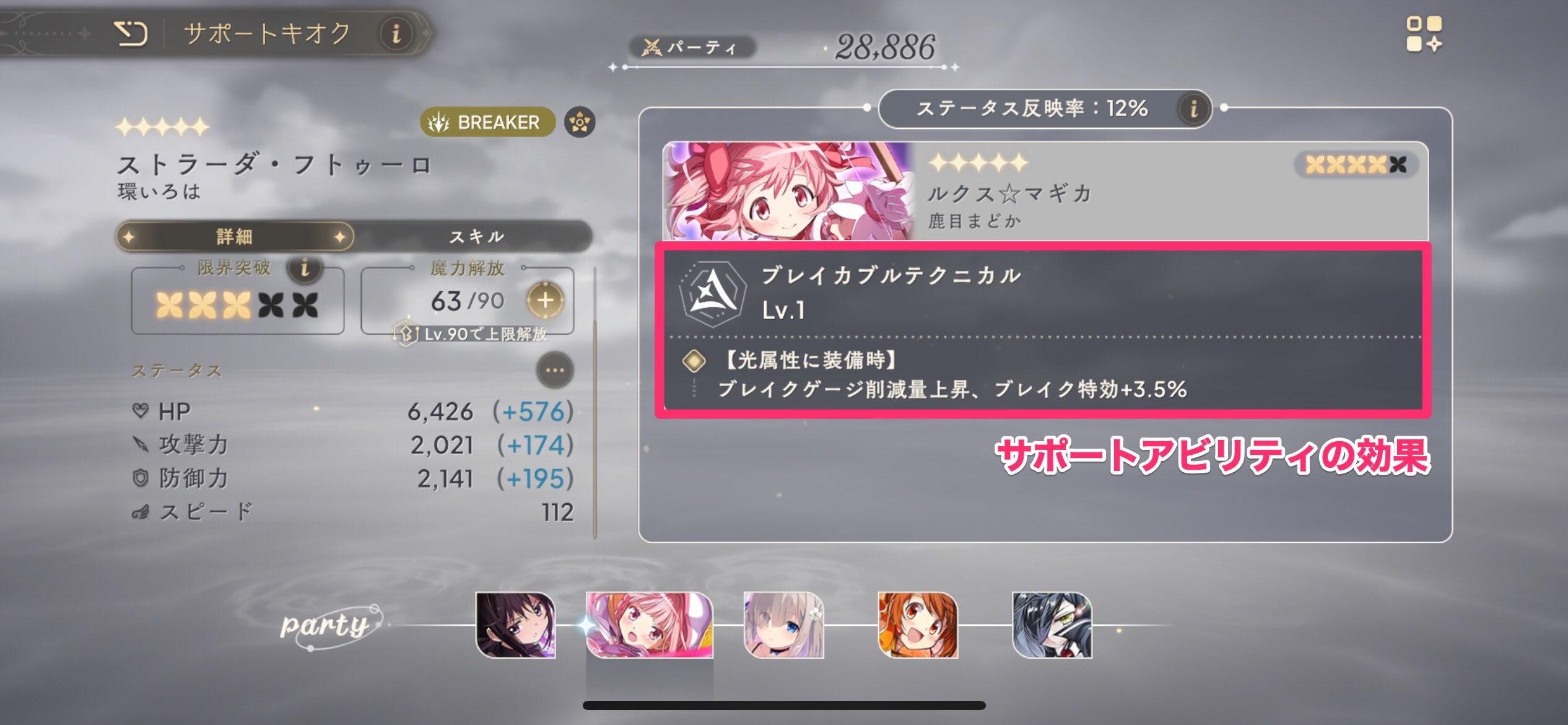Open info icon next to サポートキオク

point(396,33)
